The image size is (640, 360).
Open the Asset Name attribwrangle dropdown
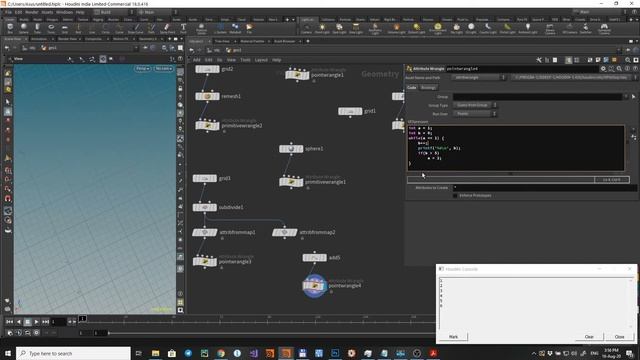pyautogui.click(x=479, y=77)
